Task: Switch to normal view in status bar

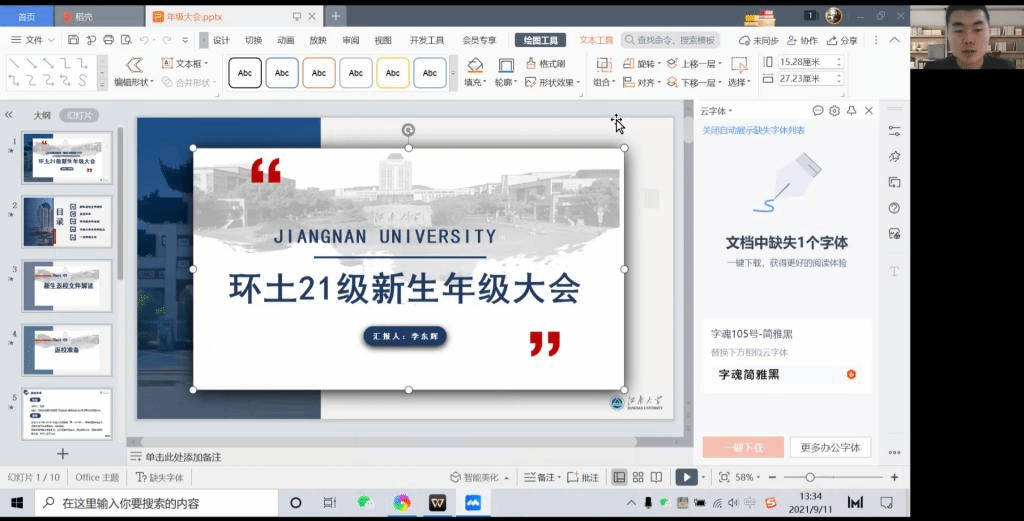Action: 619,477
